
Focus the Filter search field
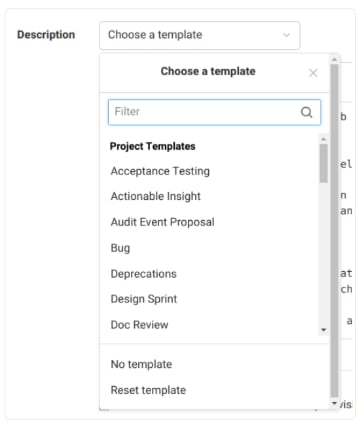click(214, 112)
